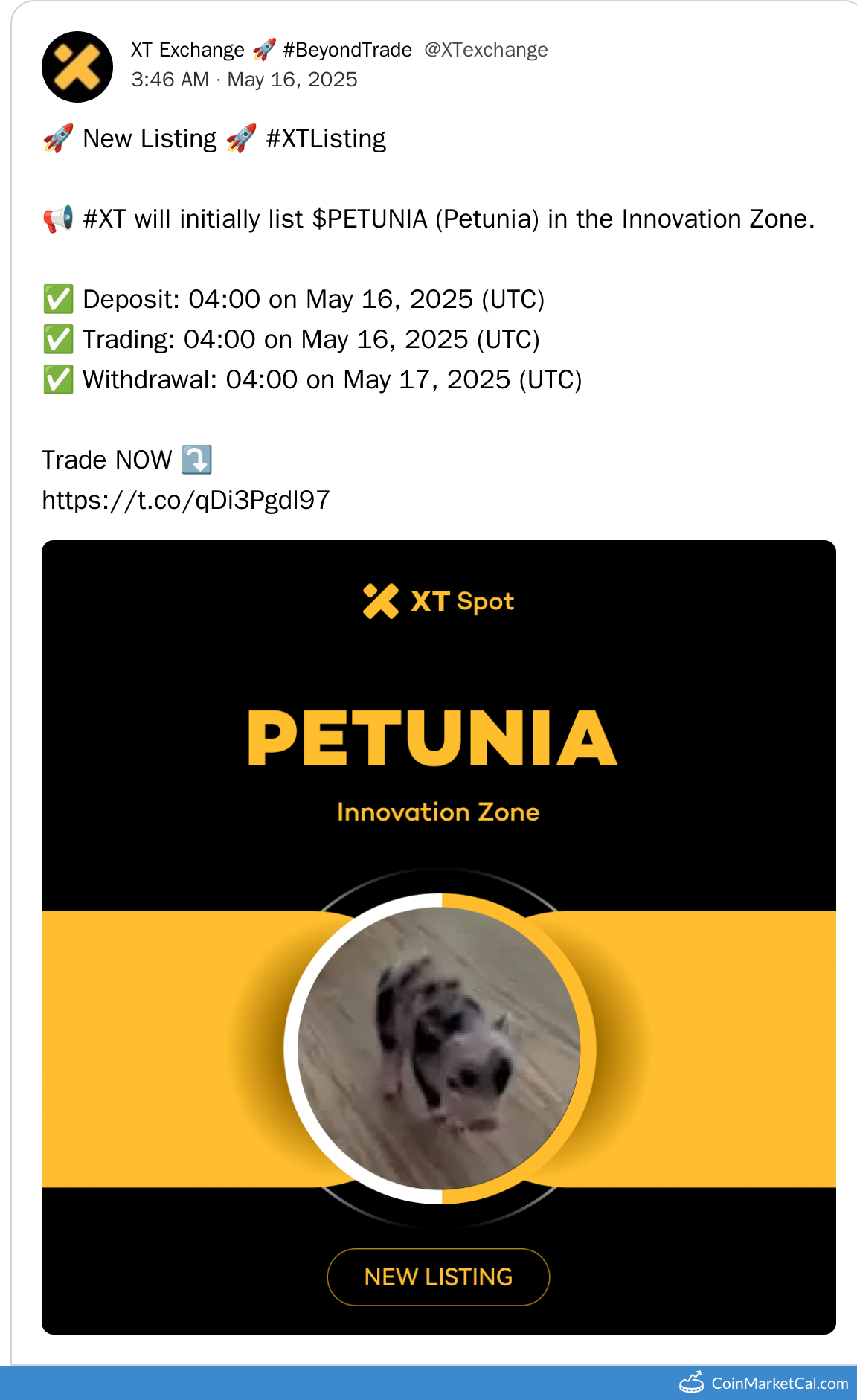Screen dimensions: 857x1400
Task: Open the pig token image
Action: coord(439,1047)
